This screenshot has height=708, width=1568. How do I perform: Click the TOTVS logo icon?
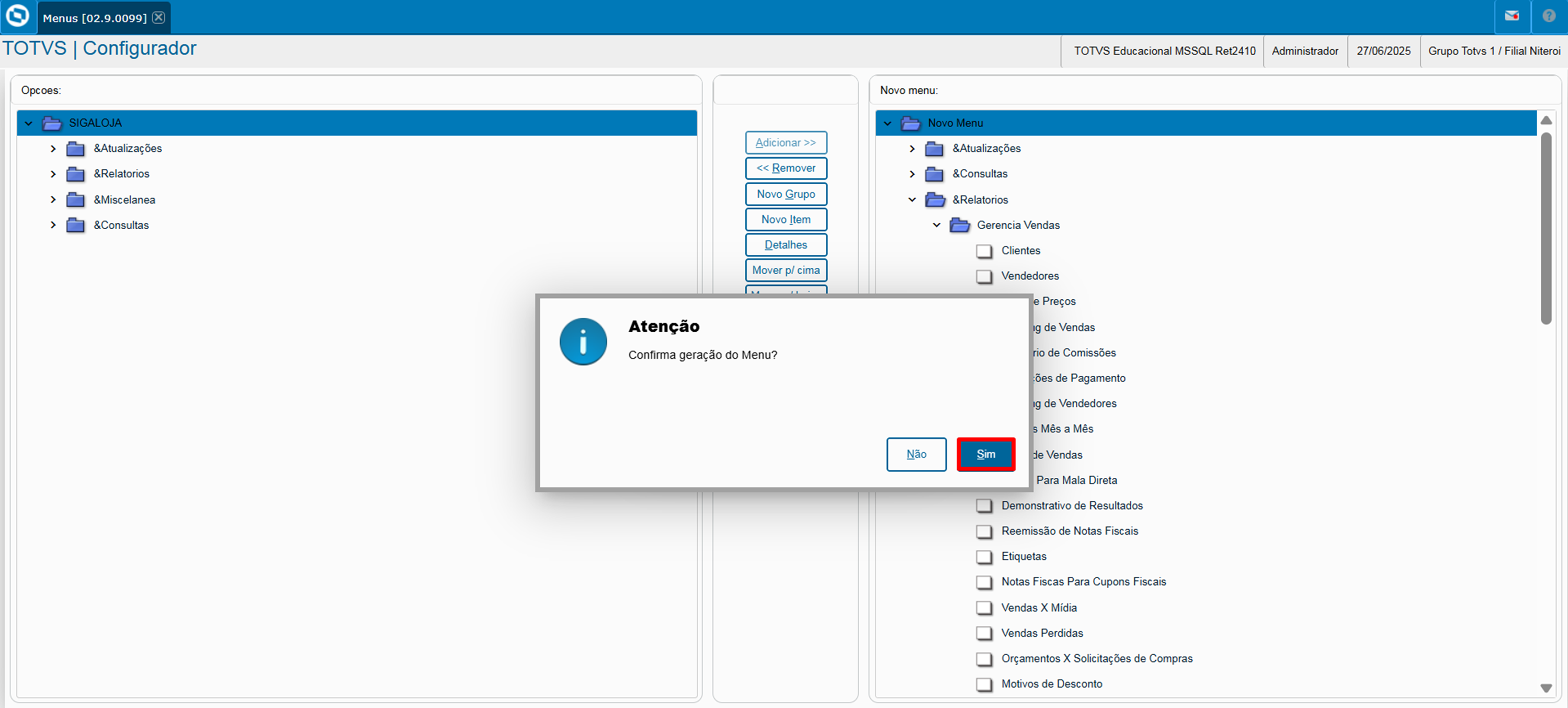[17, 16]
